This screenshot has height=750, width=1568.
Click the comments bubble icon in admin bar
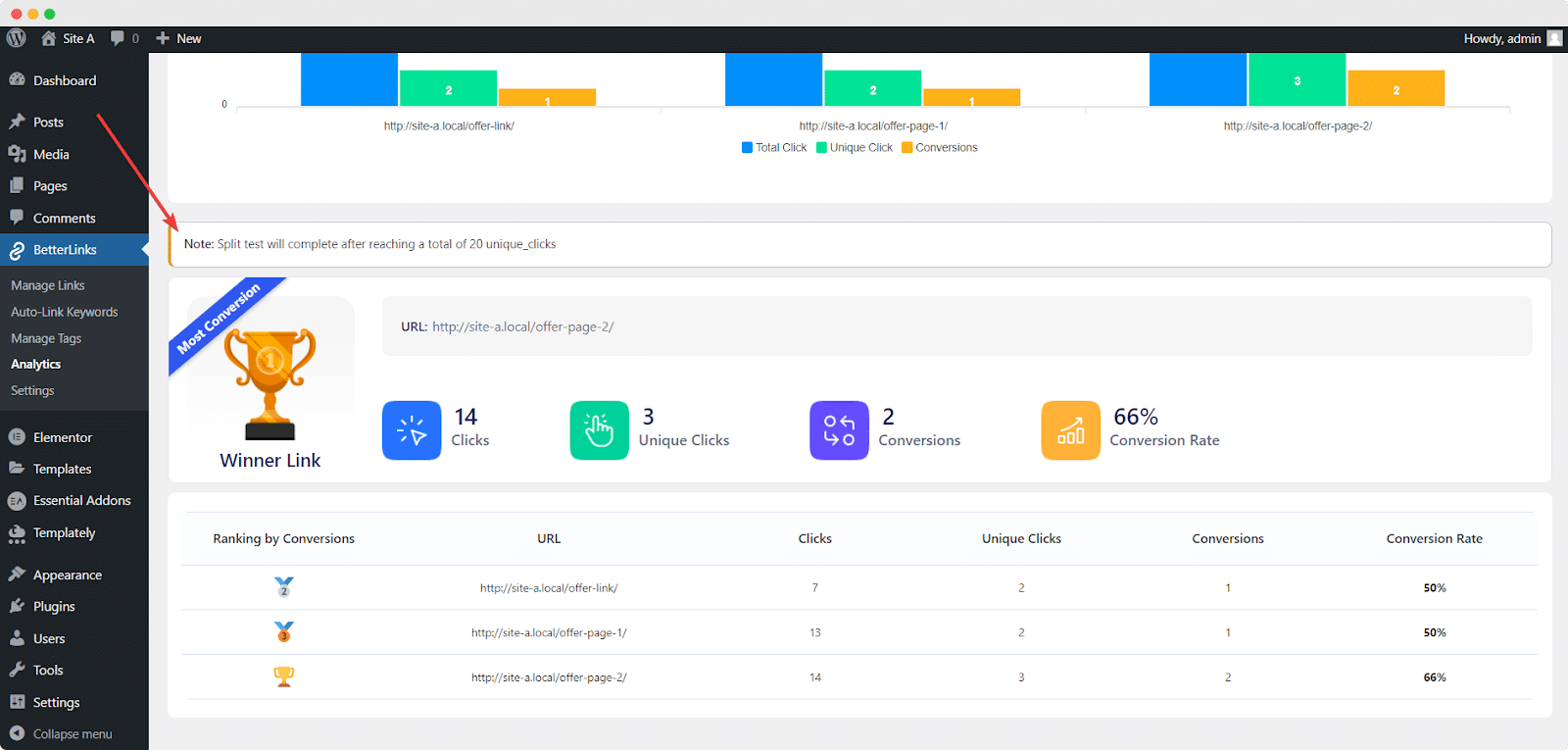(x=118, y=38)
